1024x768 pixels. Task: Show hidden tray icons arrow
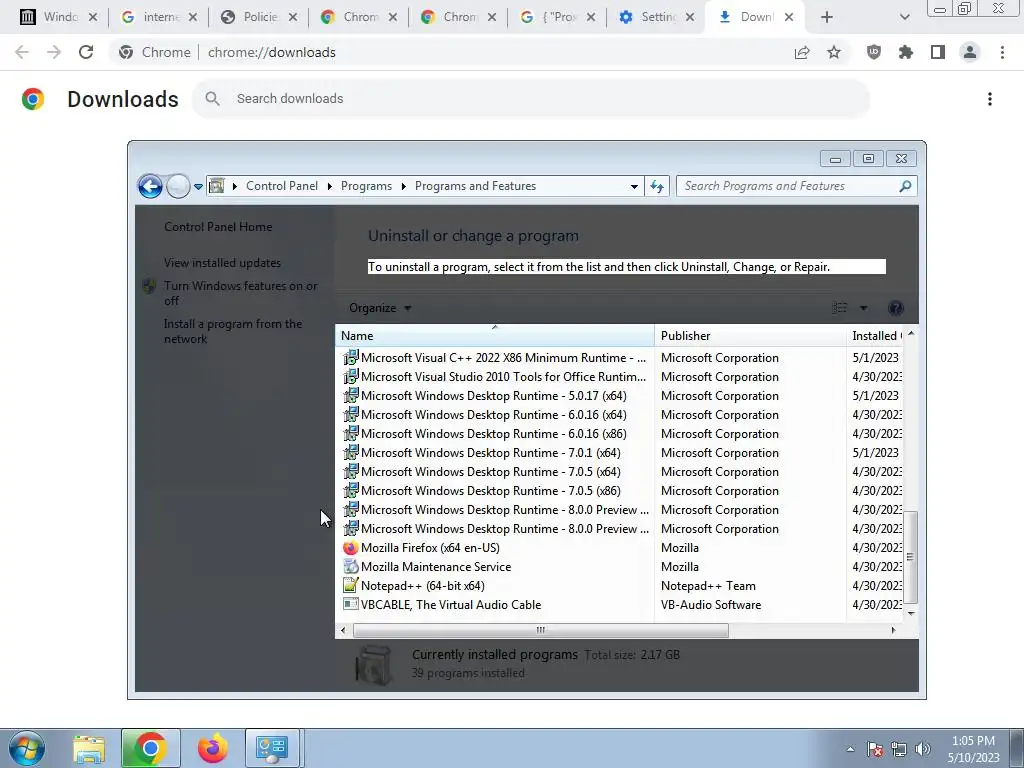[850, 749]
